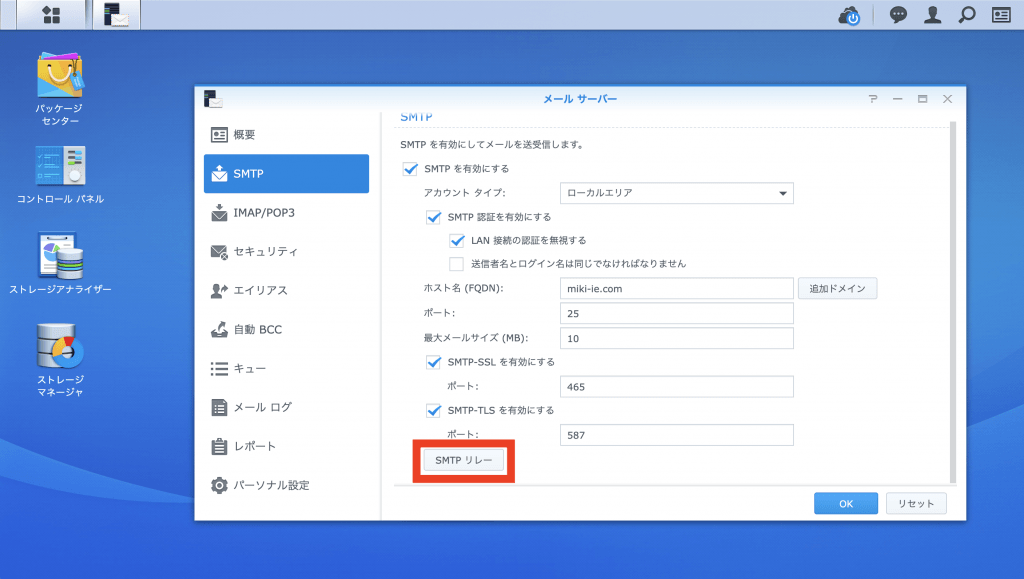
Task: Toggle "LAN 接続の認証を無視する" checkbox
Action: 458,241
